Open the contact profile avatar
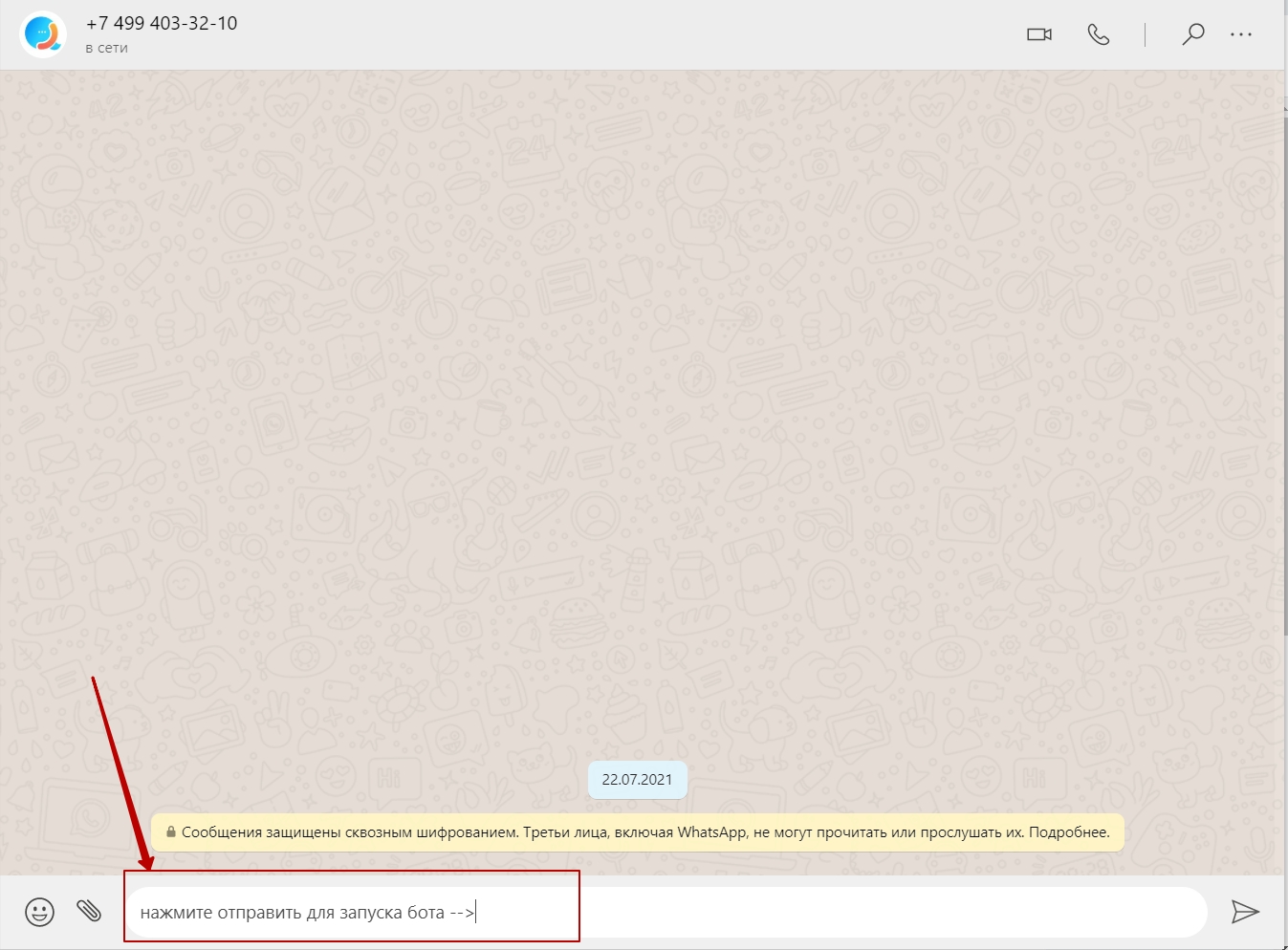The height and width of the screenshot is (950, 1288). [x=42, y=34]
